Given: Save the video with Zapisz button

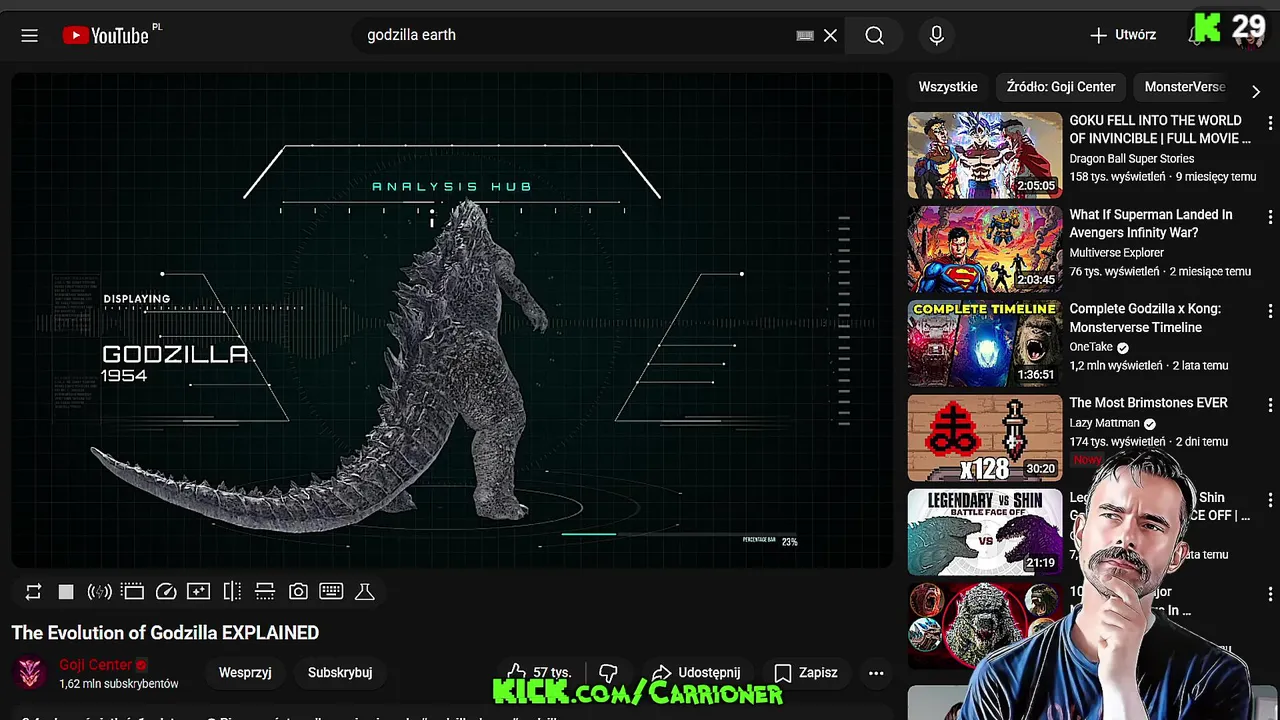Looking at the screenshot, I should pyautogui.click(x=806, y=673).
